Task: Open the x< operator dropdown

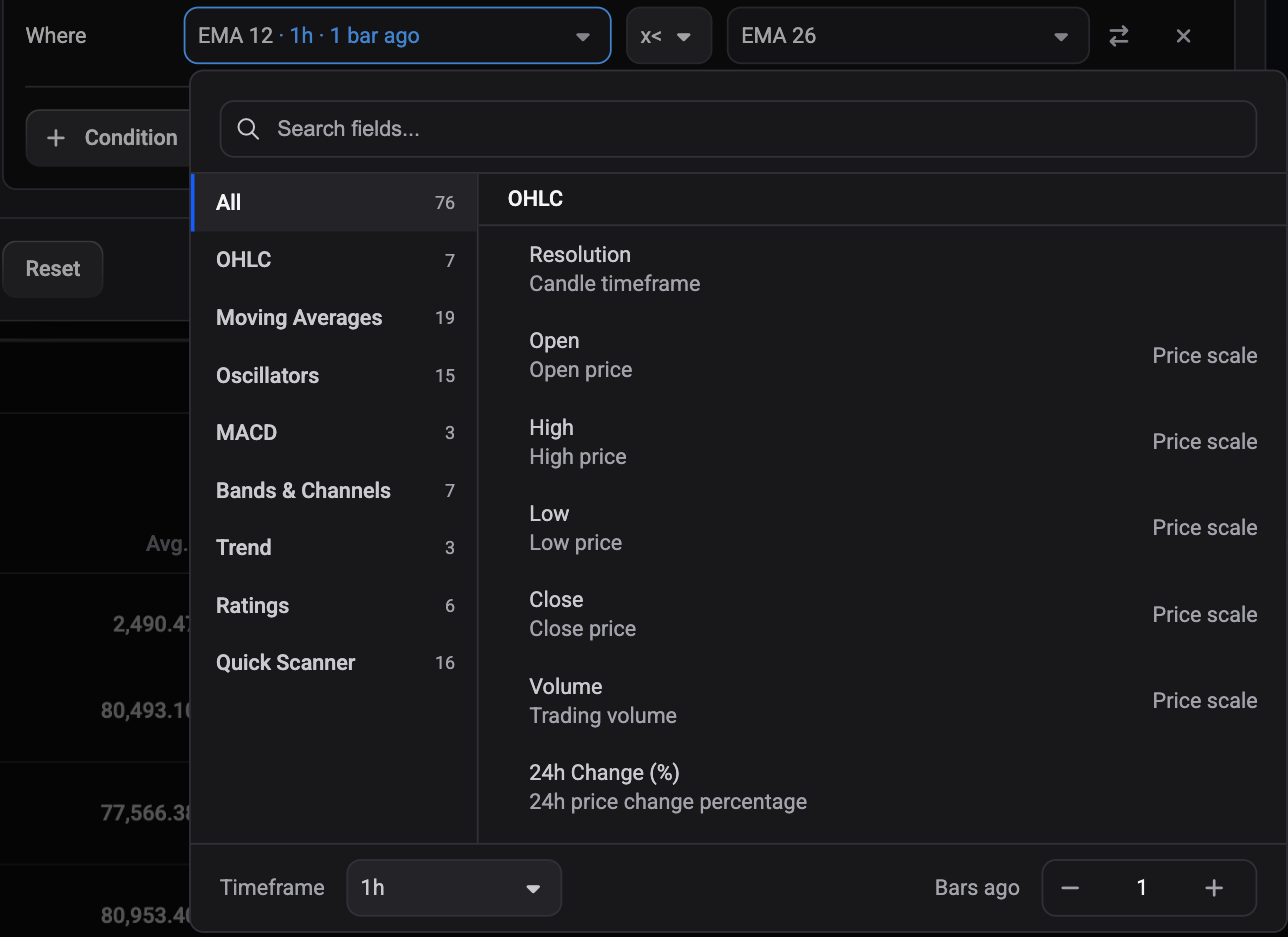Action: tap(668, 36)
